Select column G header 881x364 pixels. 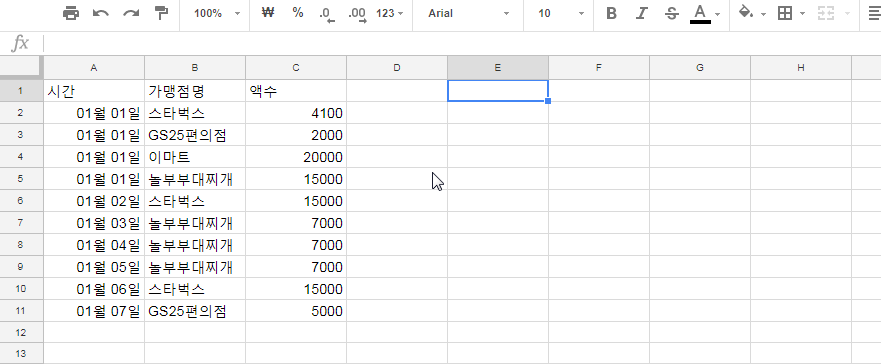pyautogui.click(x=700, y=67)
